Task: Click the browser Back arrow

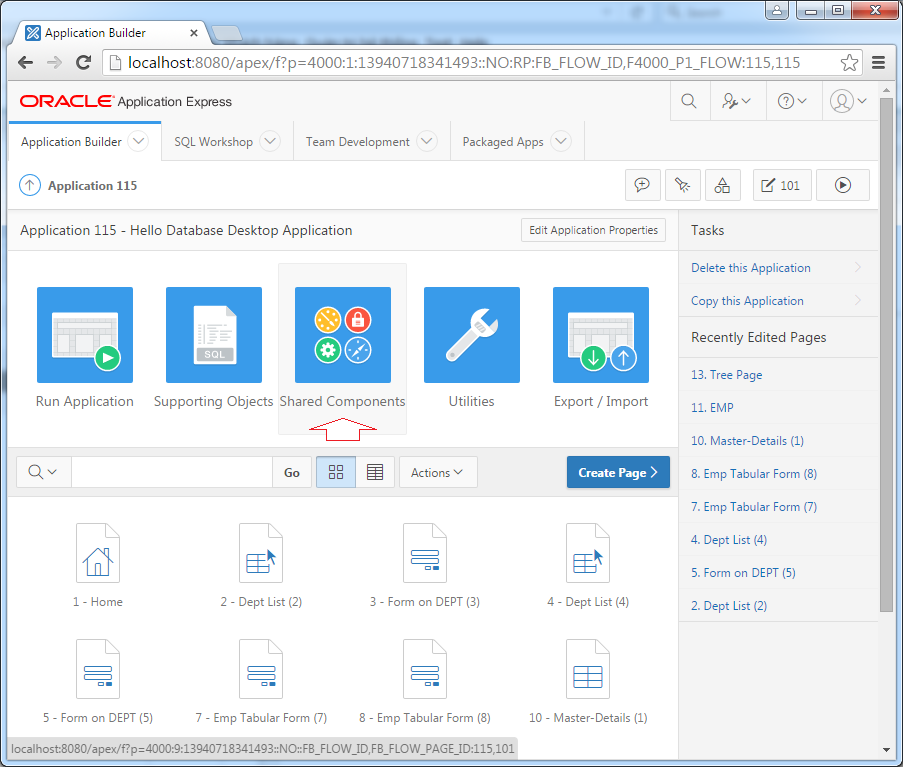Action: click(25, 62)
